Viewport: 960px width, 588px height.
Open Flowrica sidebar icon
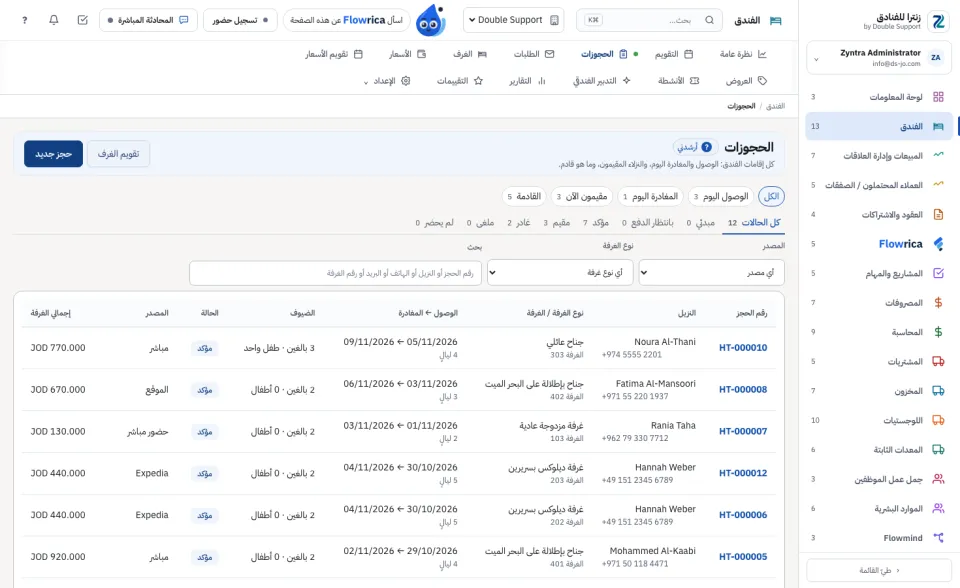coord(938,244)
